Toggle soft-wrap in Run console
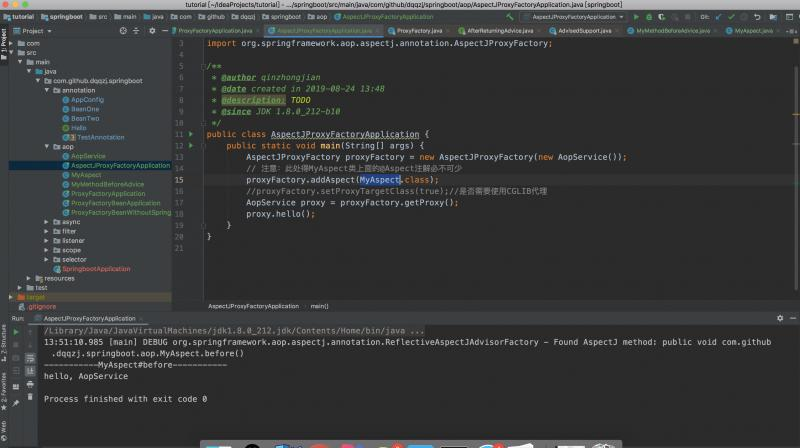The width and height of the screenshot is (800, 448). point(30,358)
